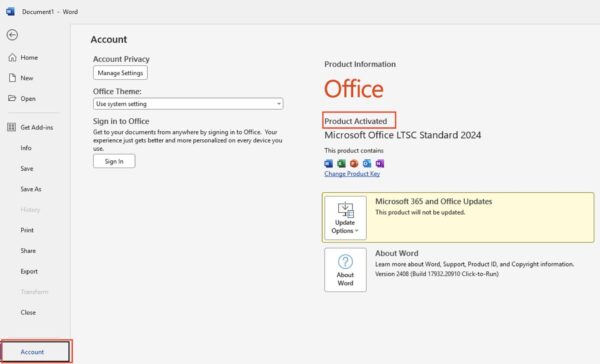600x364 pixels.
Task: Click the Word icon in title bar
Action: (10, 11)
